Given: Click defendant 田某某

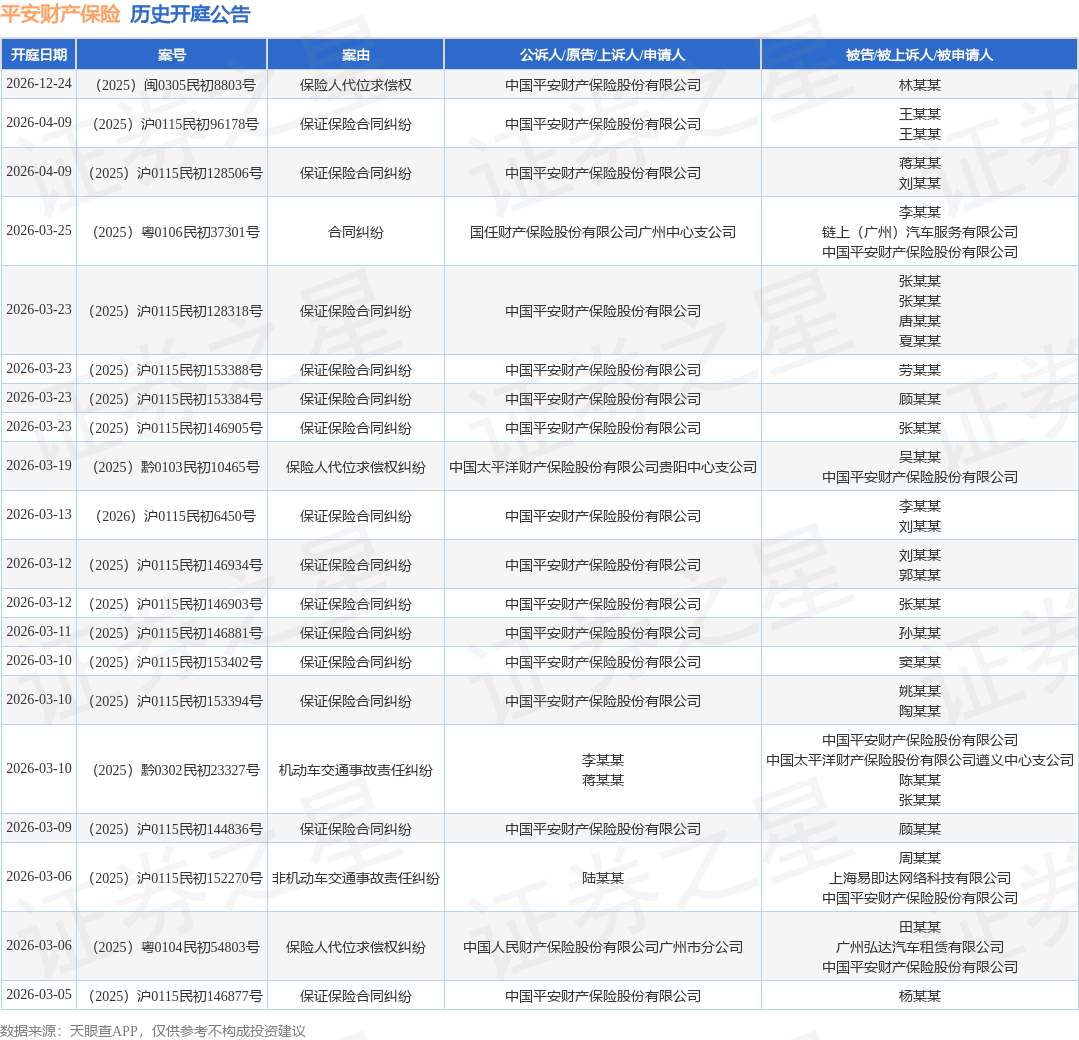Looking at the screenshot, I should [x=919, y=928].
